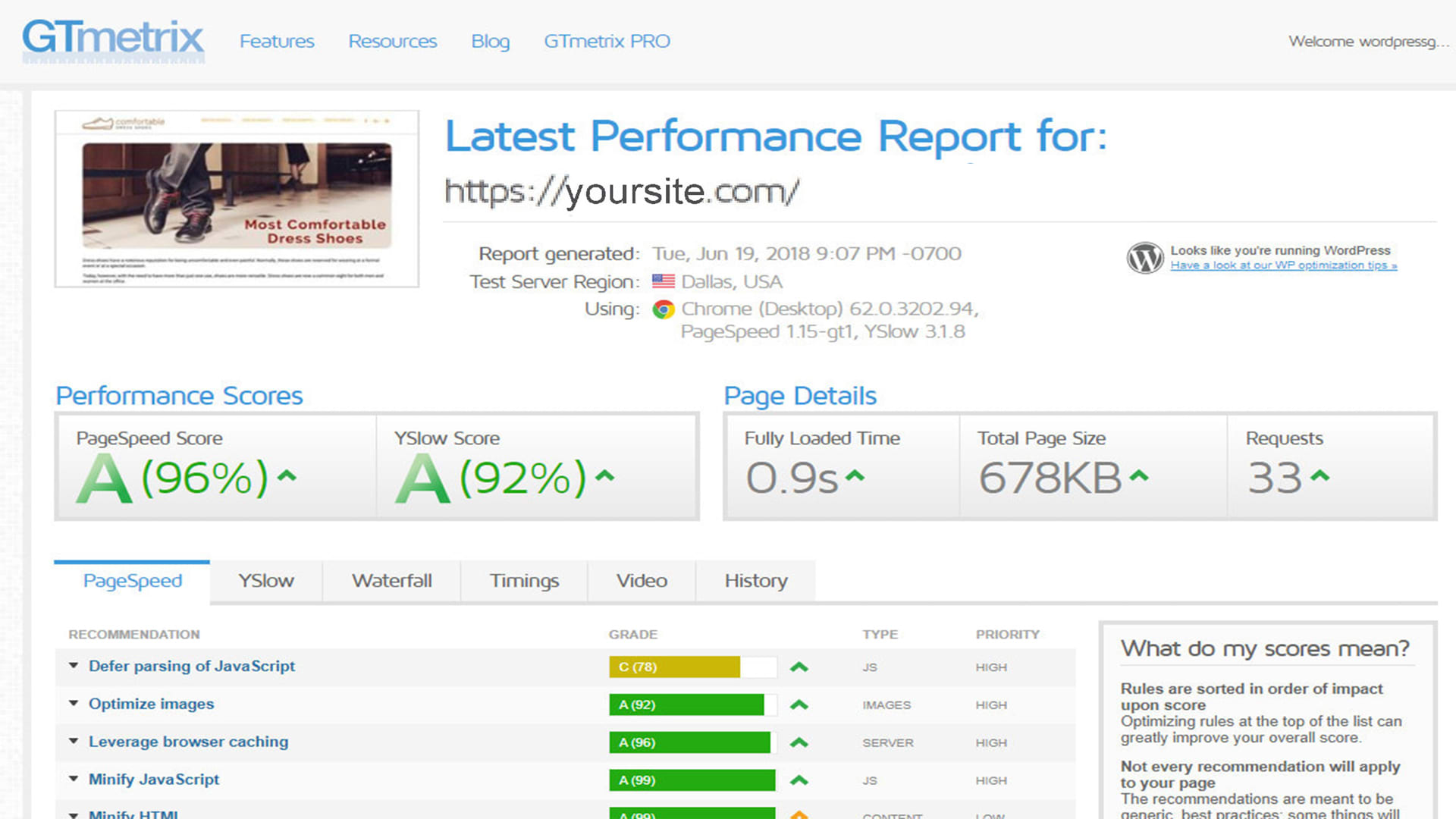Viewport: 1456px width, 819px height.
Task: Switch to the Waterfall tab
Action: pyautogui.click(x=391, y=581)
